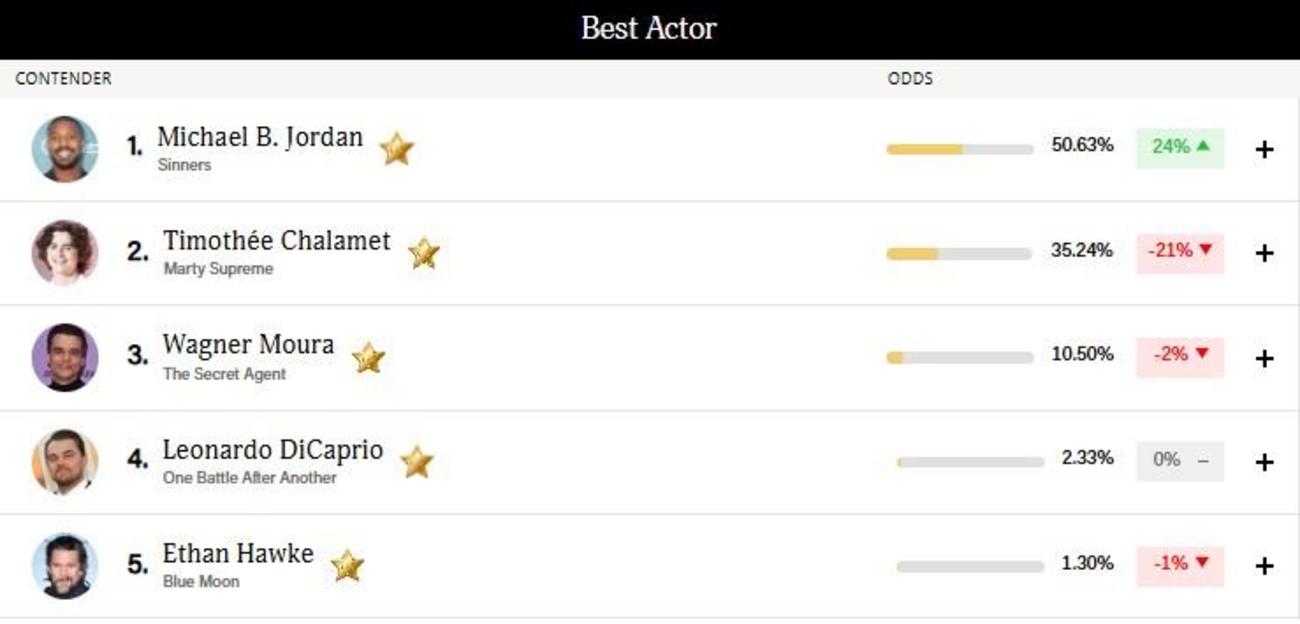
Task: Open the Wagner Moura contender link
Action: click(x=248, y=345)
